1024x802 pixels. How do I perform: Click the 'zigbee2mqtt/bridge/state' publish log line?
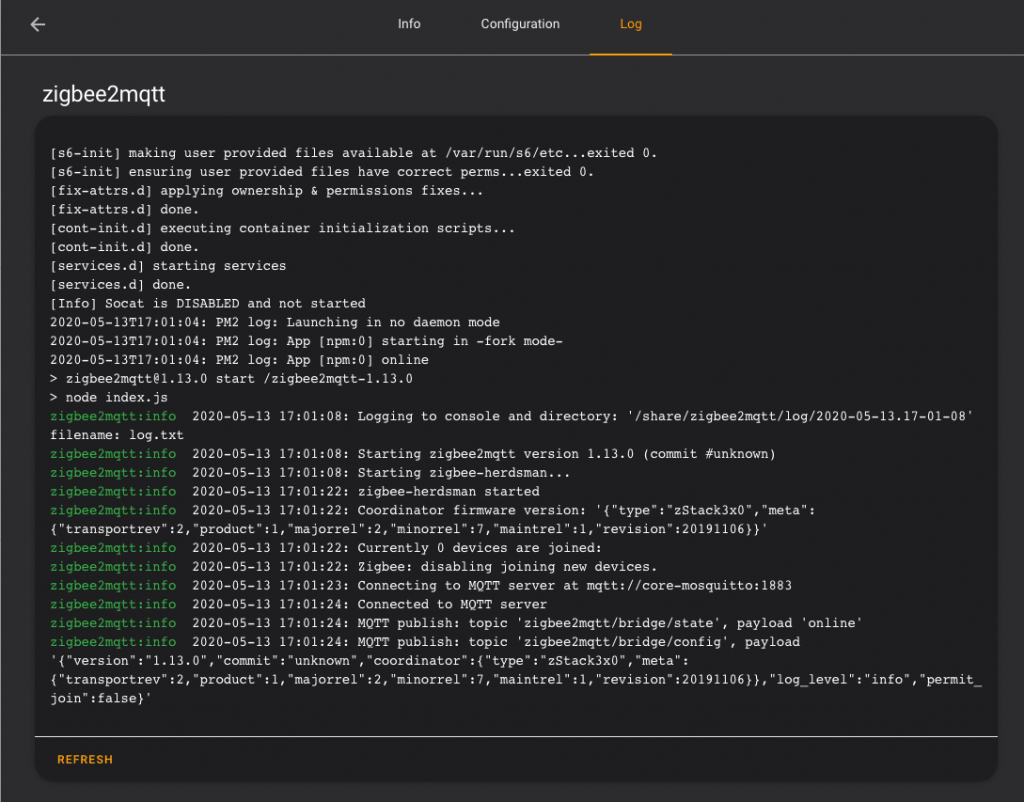tap(456, 624)
